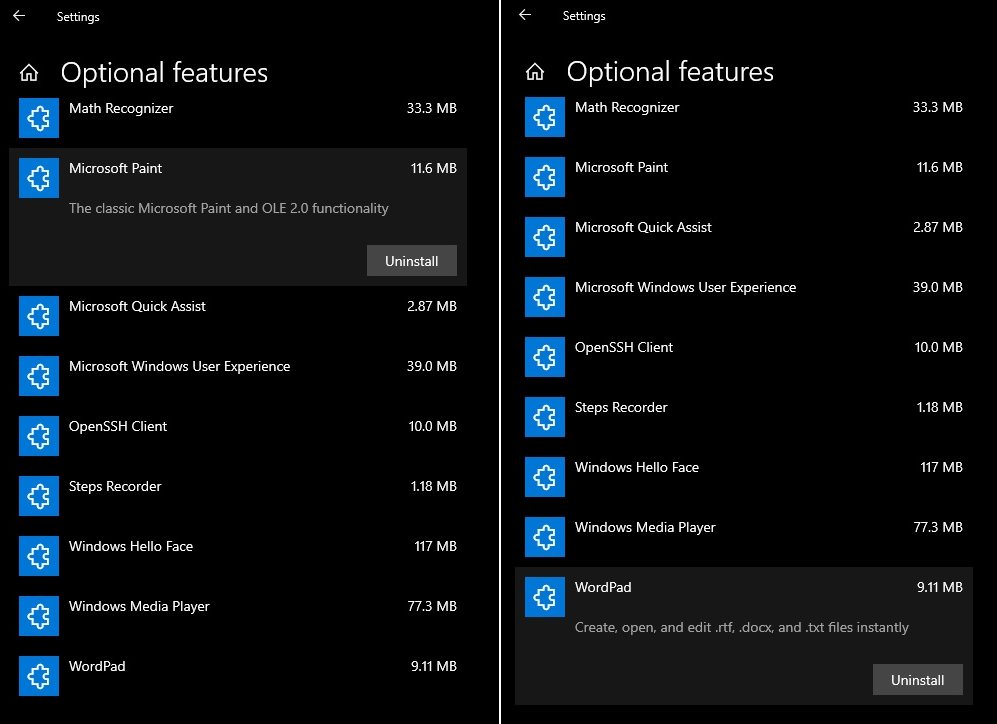Click Microsoft Windows User Experience icon, right window
Viewport: 997px width, 724px height.
[x=545, y=297]
